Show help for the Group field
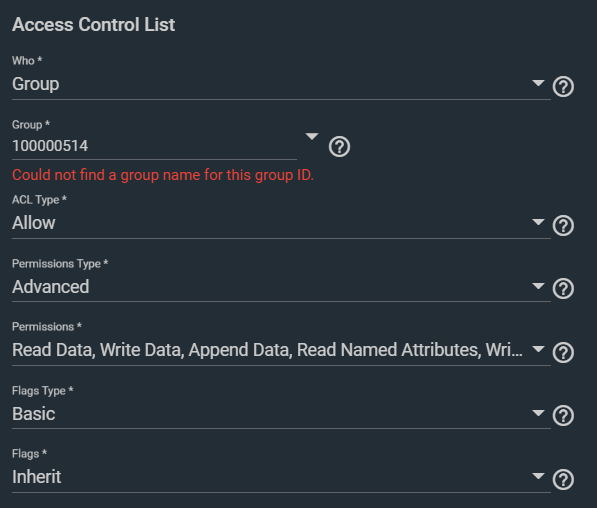 pos(339,147)
